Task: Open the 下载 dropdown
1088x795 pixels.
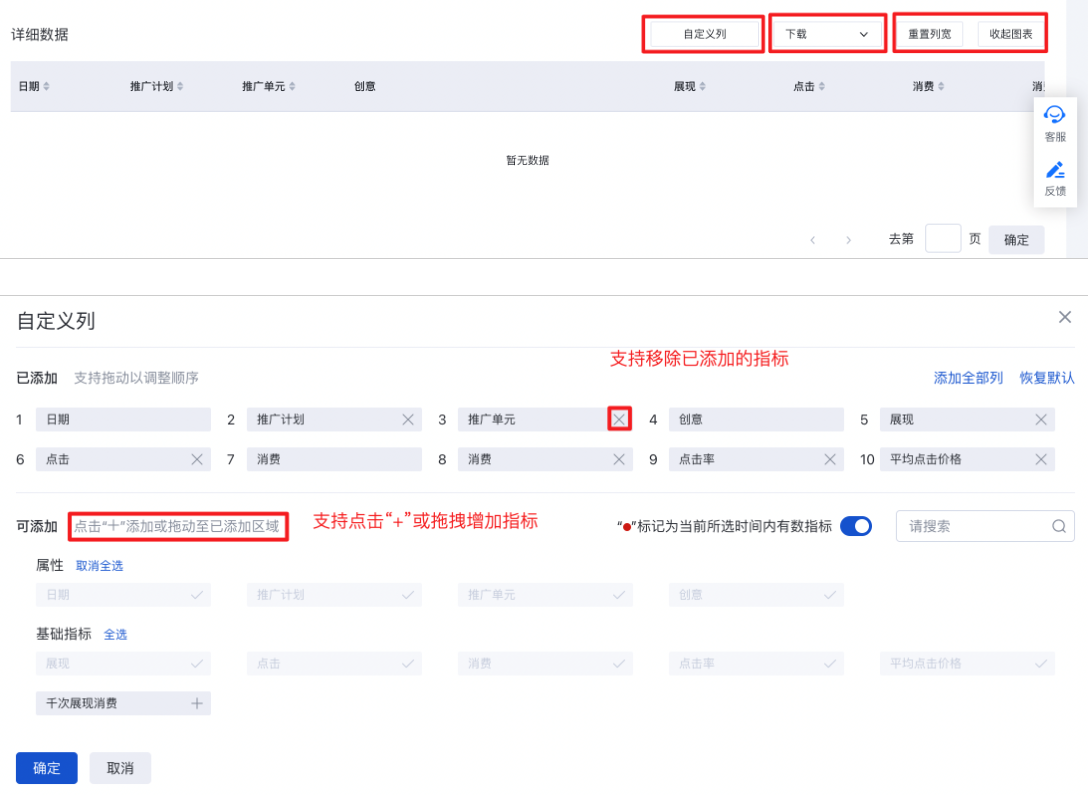Action: click(826, 34)
